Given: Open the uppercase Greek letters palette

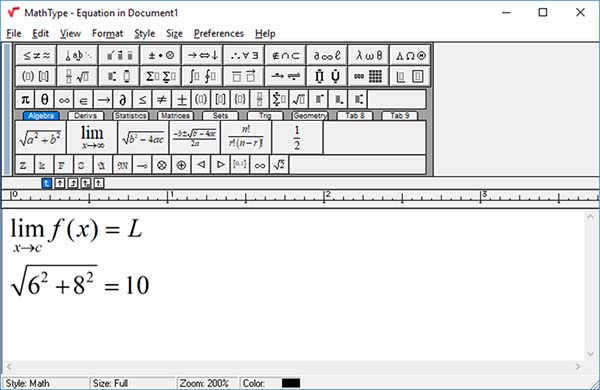Looking at the screenshot, I should [x=410, y=55].
